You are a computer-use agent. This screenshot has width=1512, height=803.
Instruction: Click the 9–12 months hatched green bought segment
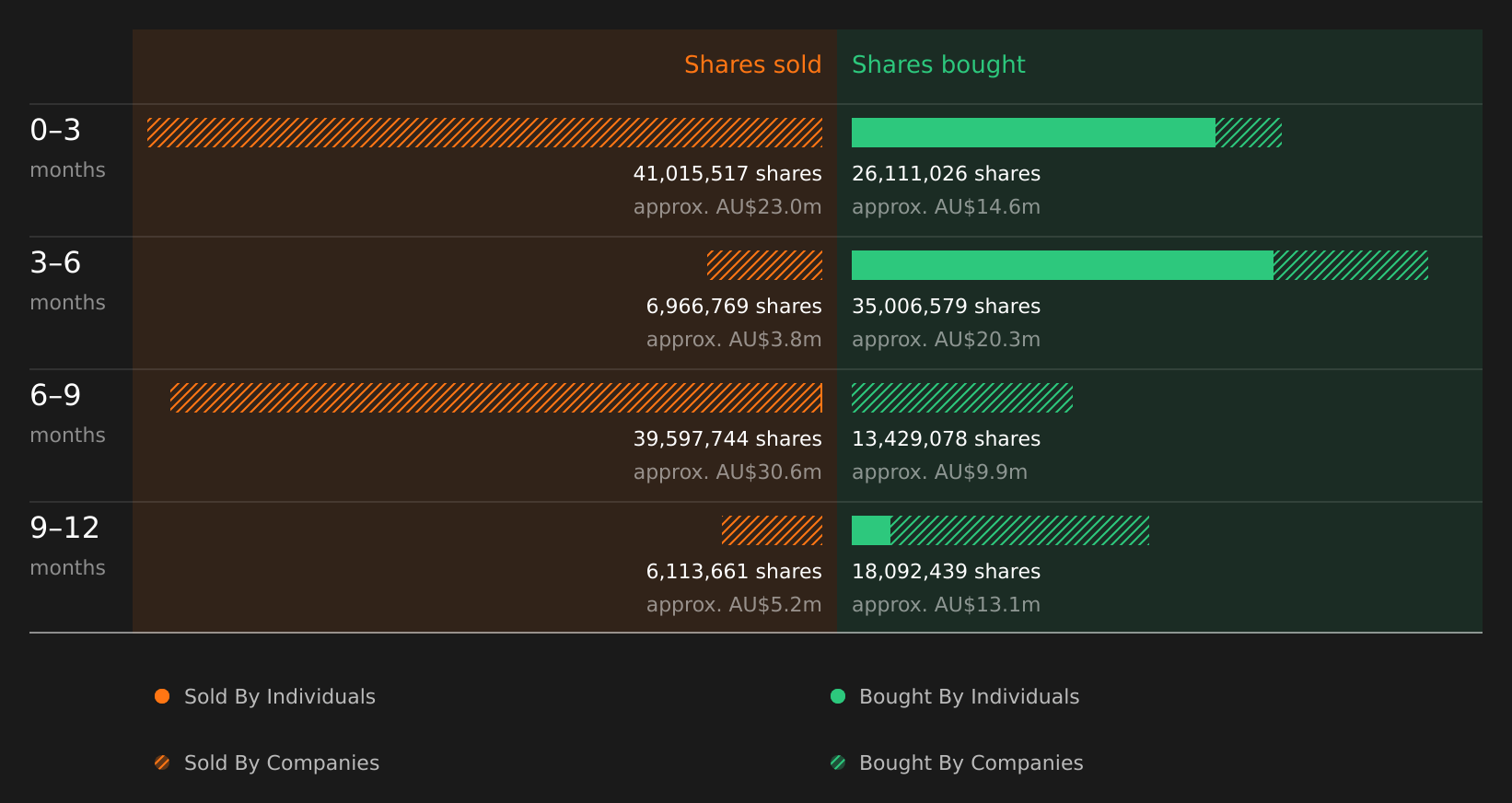pyautogui.click(x=1019, y=530)
